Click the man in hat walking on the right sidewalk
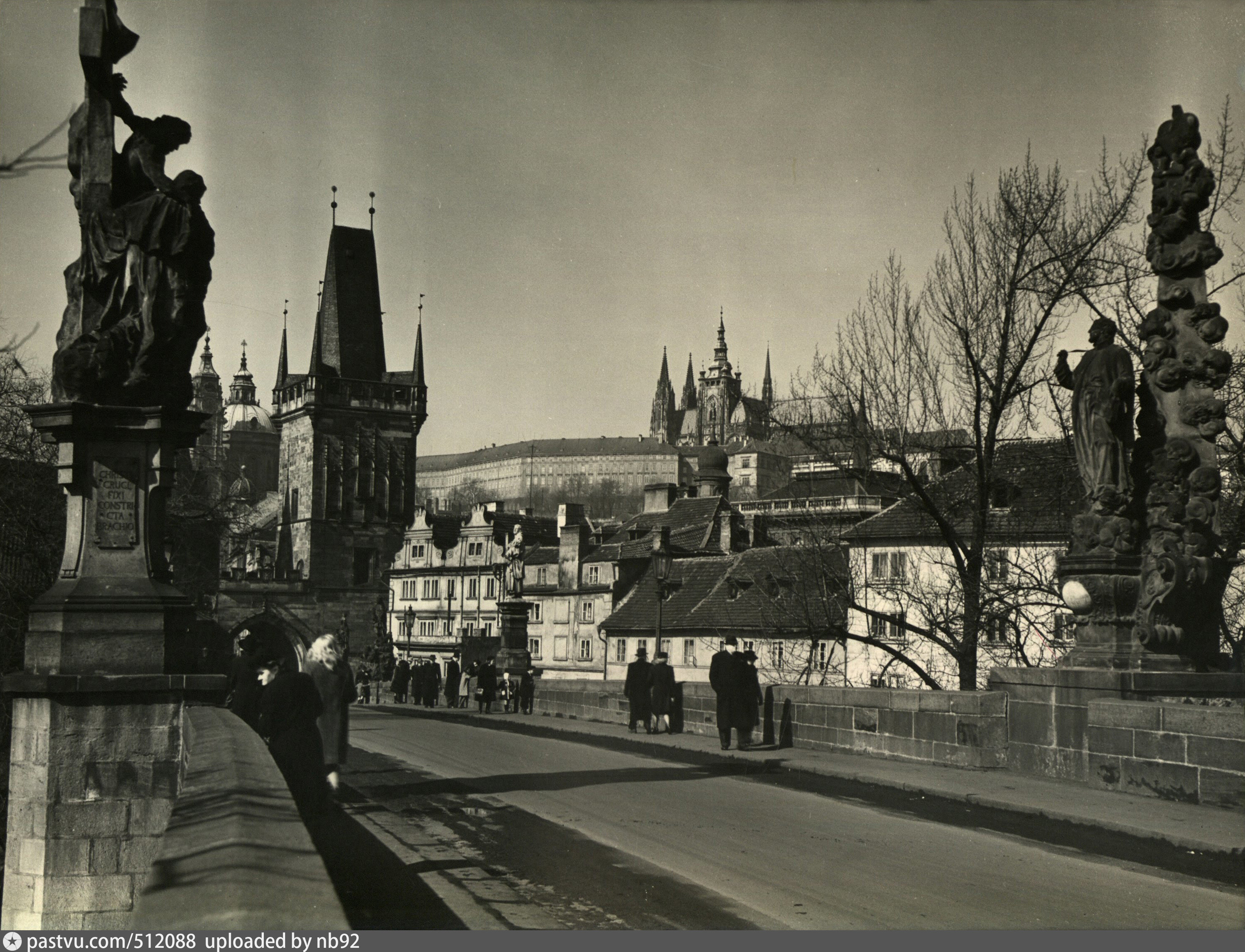 click(729, 691)
